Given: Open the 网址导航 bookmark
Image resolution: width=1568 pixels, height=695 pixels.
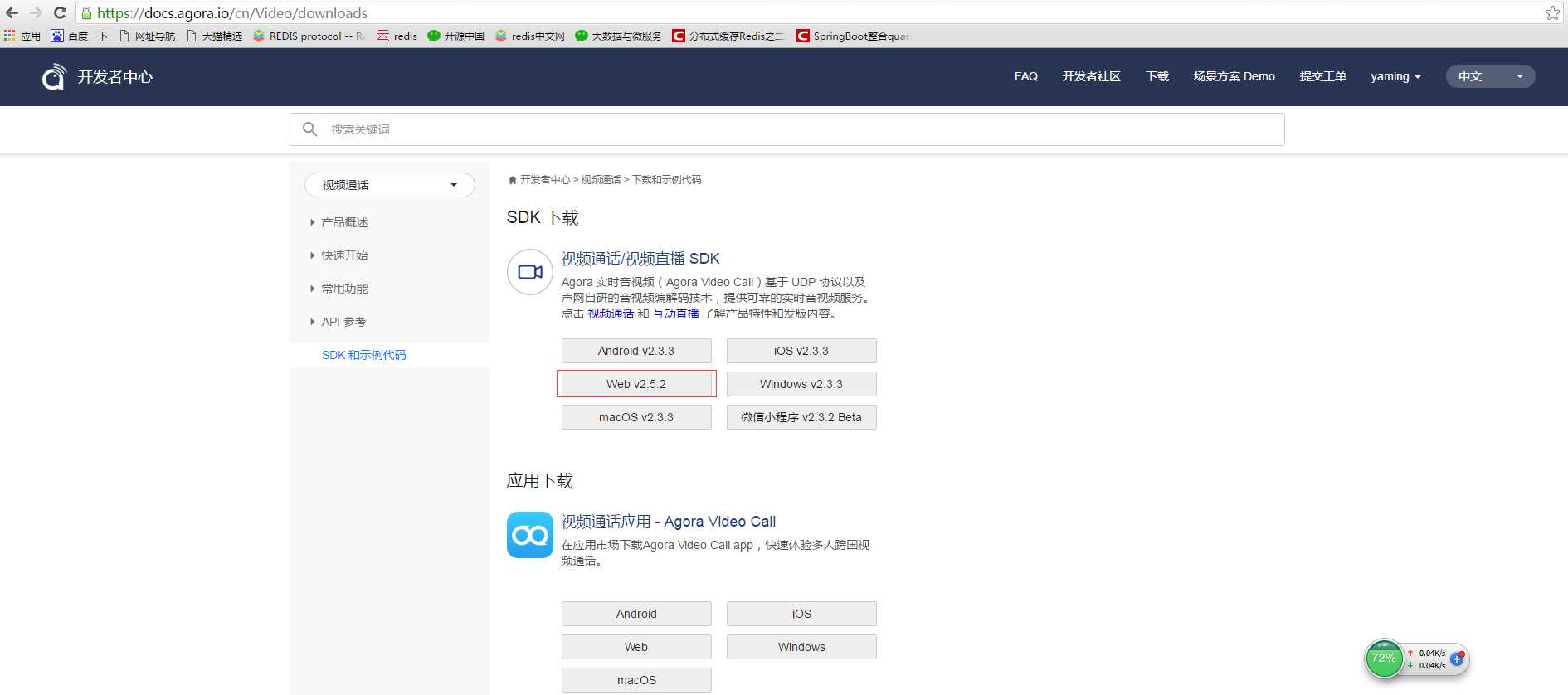Looking at the screenshot, I should click(148, 36).
